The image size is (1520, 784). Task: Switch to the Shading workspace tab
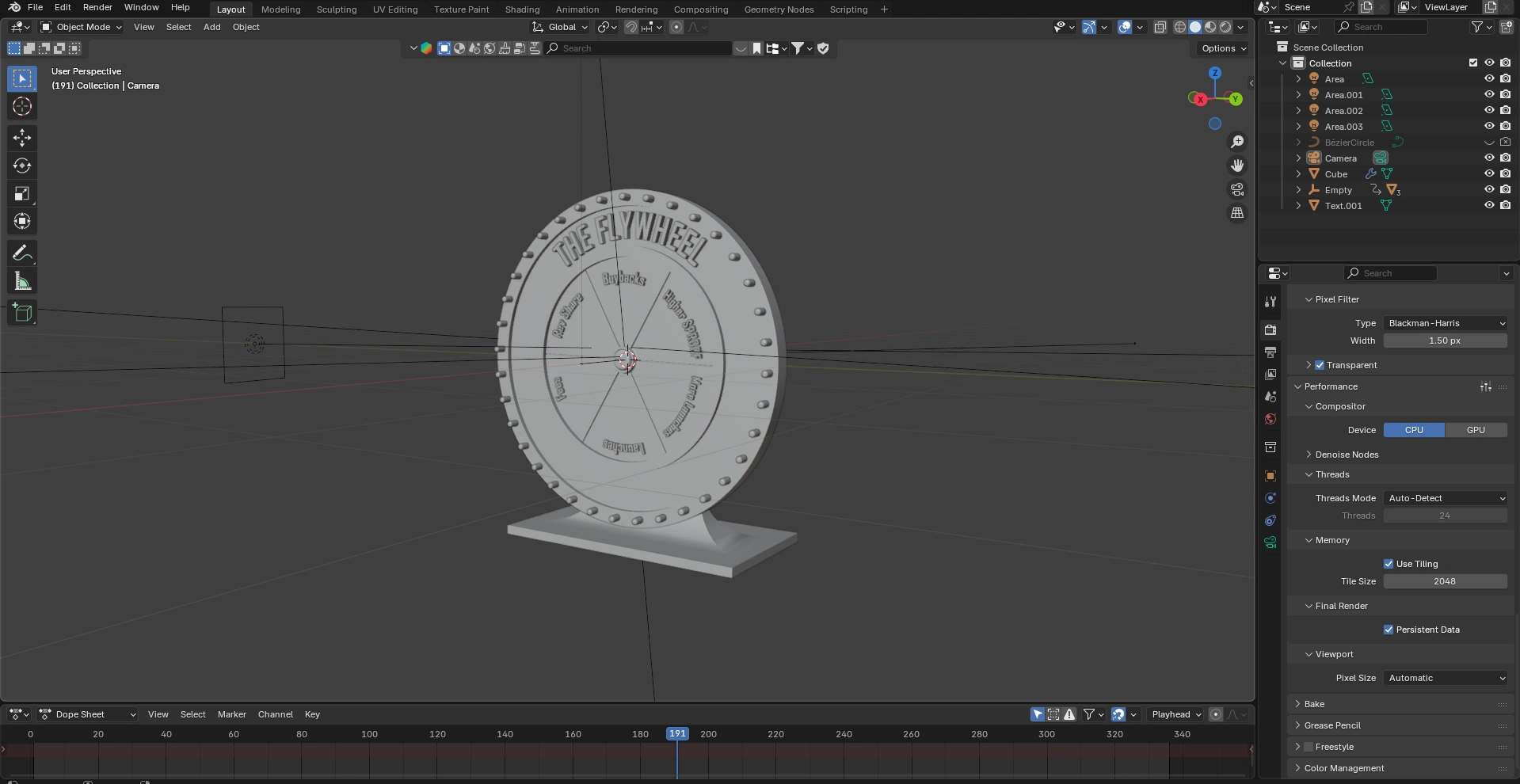coord(522,10)
